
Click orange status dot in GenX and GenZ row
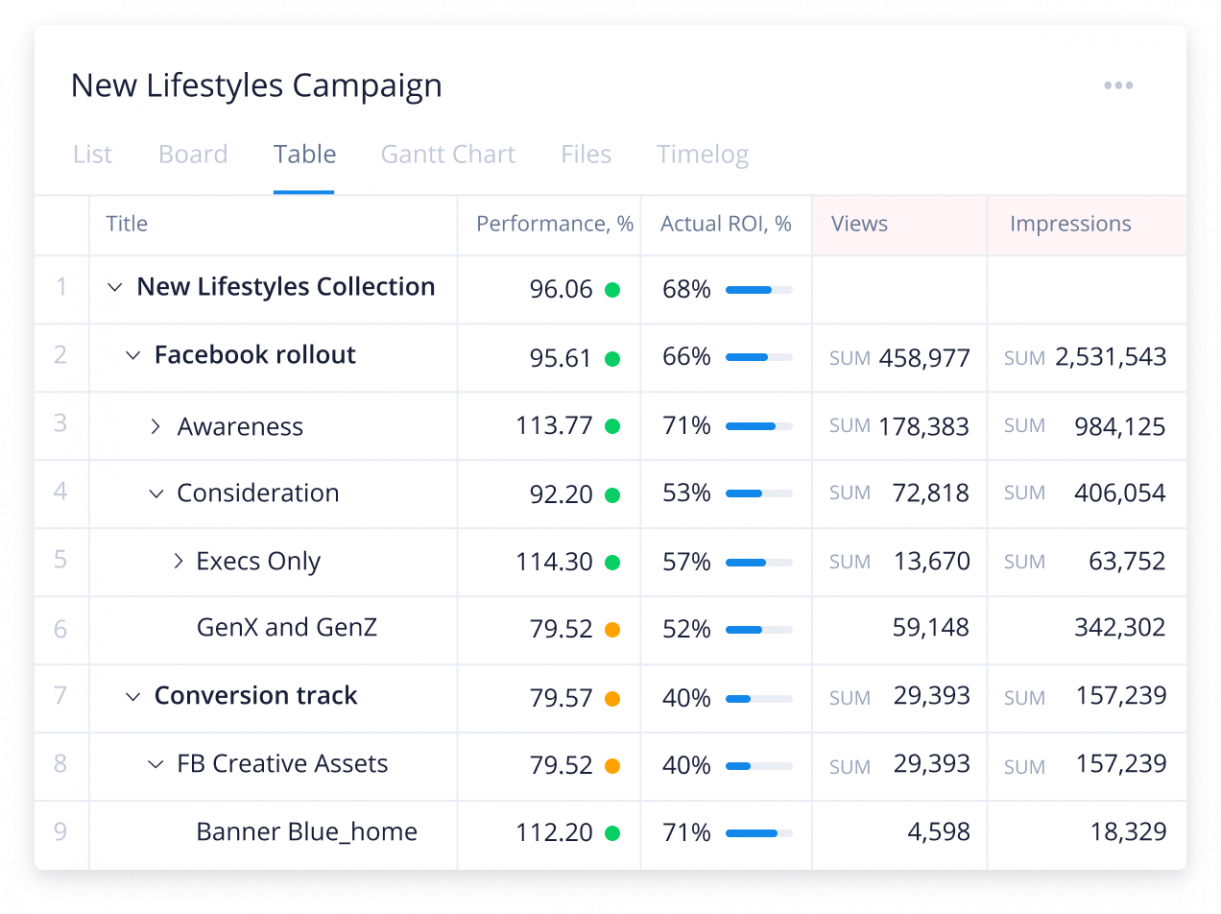pos(612,630)
